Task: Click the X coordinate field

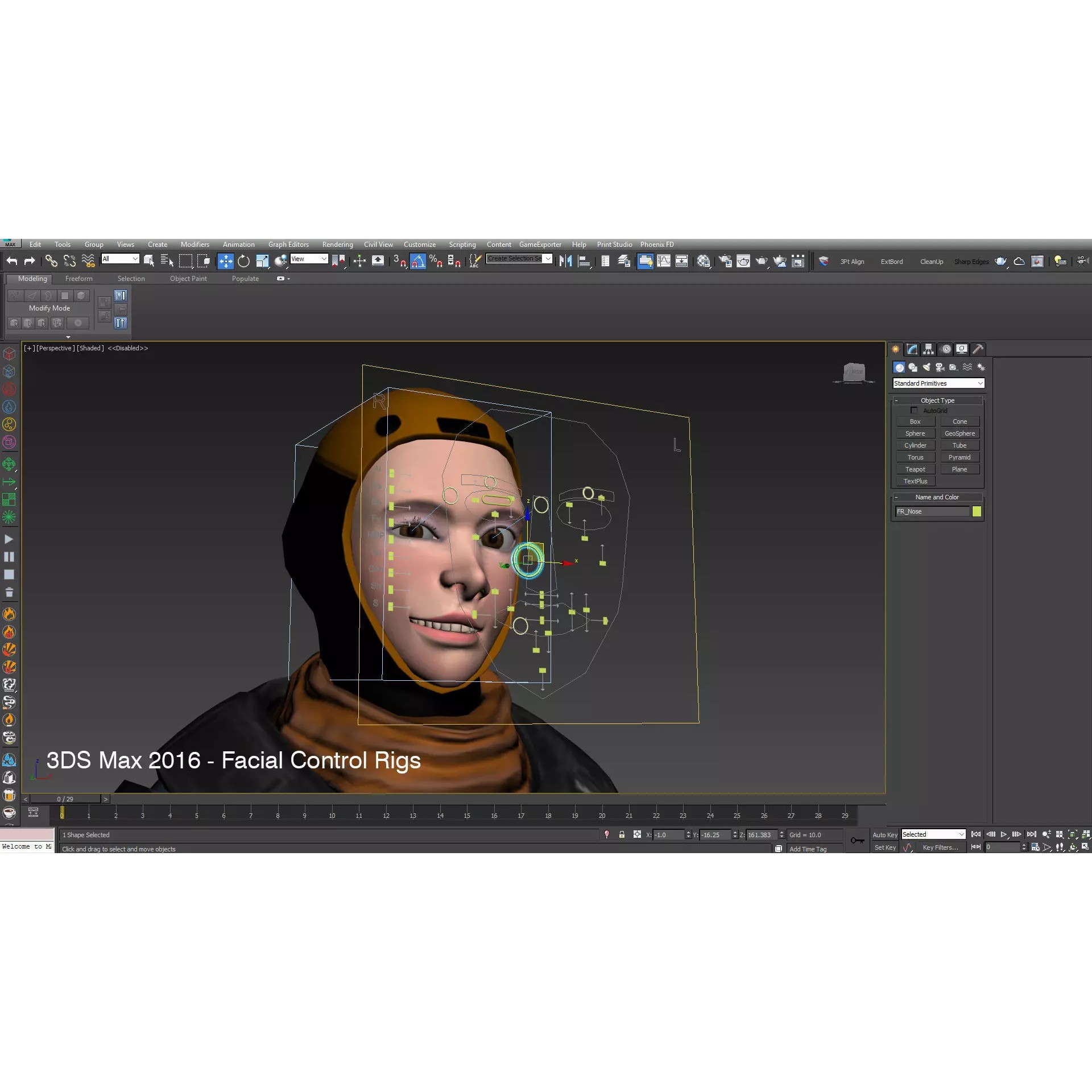Action: pos(668,835)
